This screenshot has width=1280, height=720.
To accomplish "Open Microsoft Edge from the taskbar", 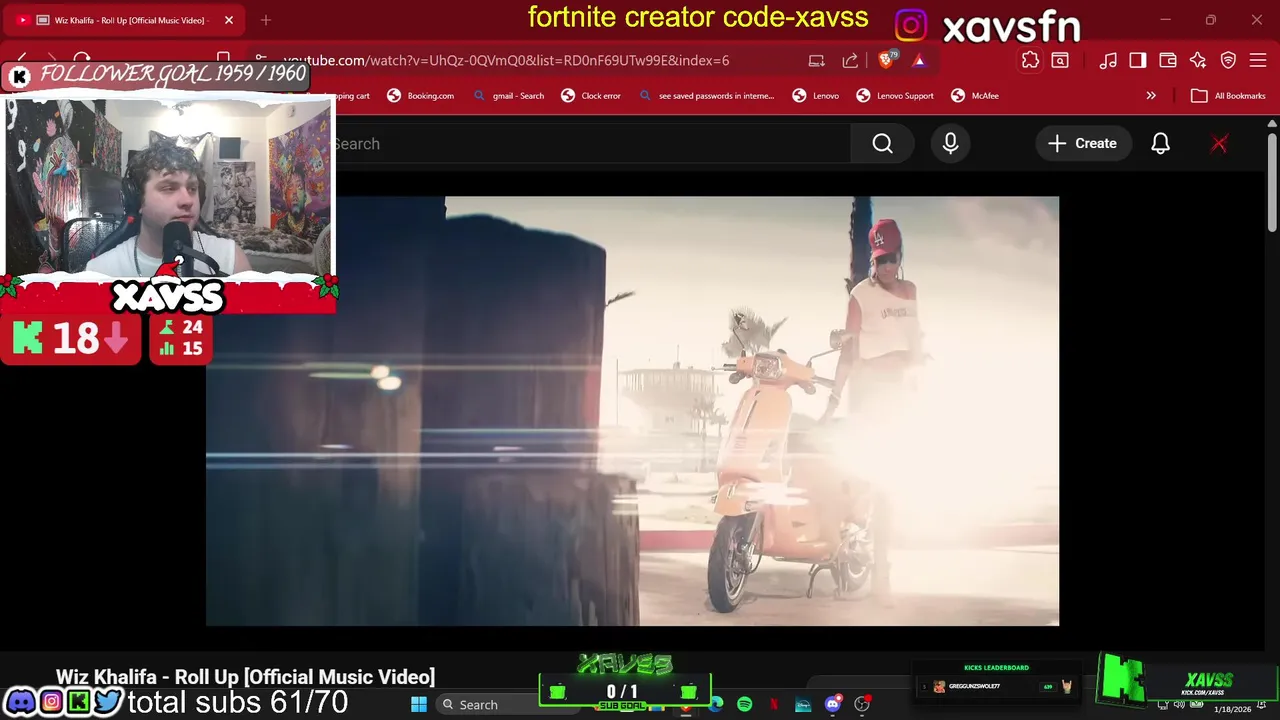I will click(x=716, y=705).
